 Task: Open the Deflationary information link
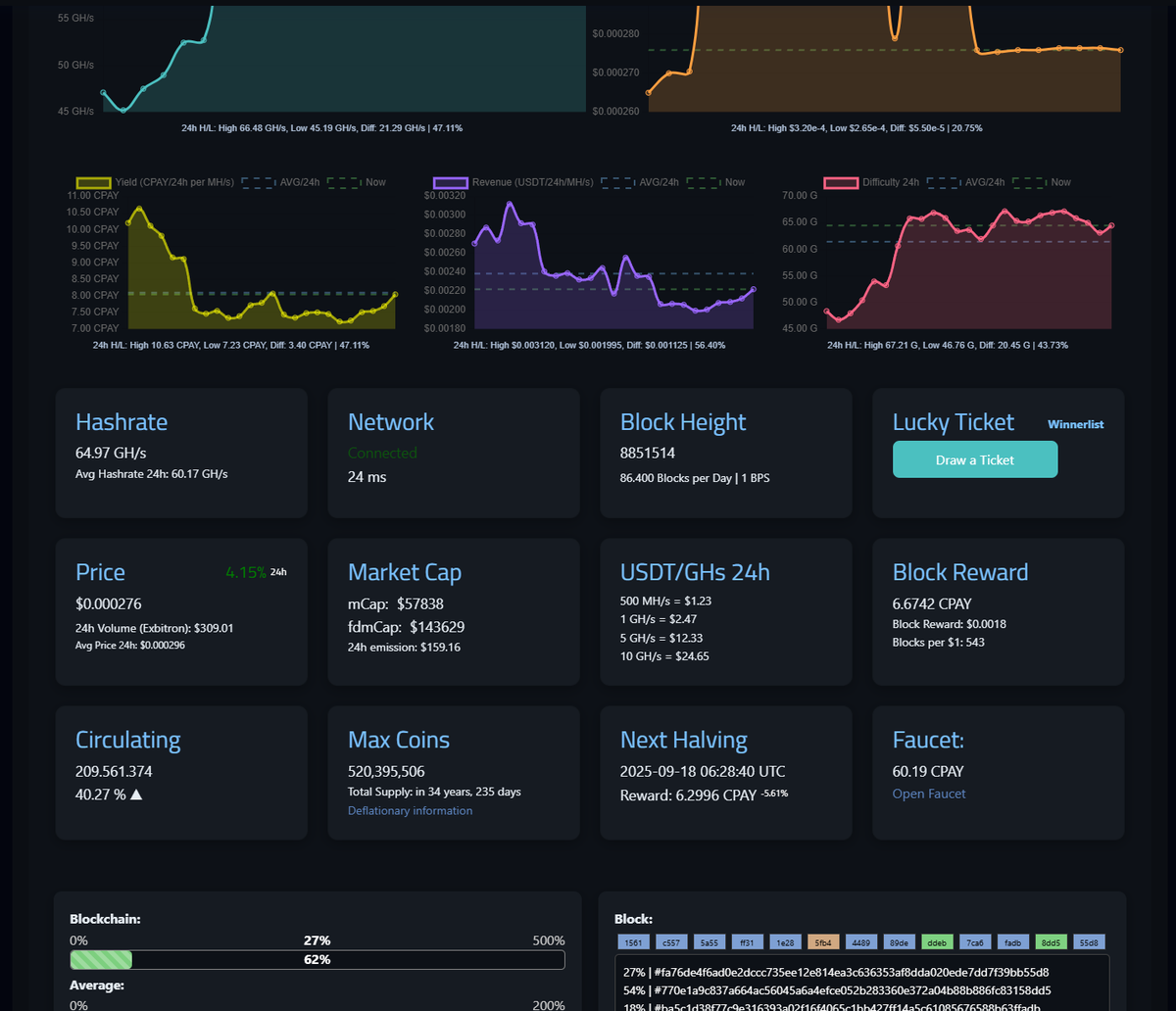[x=410, y=810]
